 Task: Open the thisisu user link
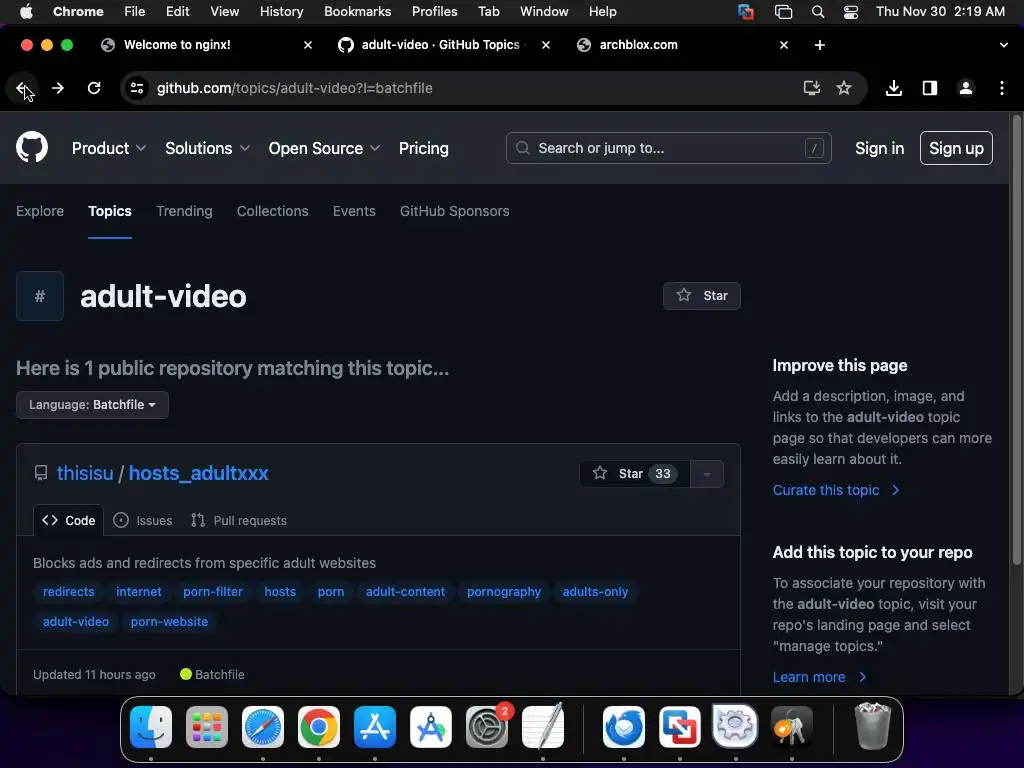(85, 473)
